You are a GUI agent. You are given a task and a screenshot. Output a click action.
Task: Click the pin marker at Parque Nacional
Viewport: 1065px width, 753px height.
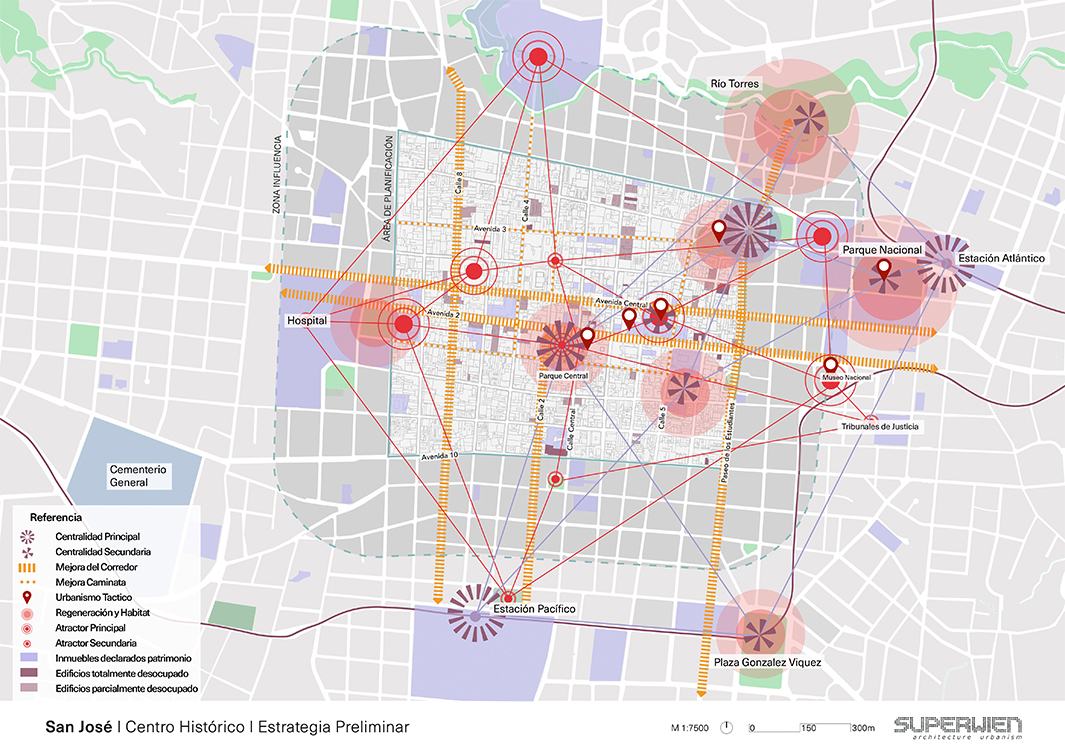click(884, 269)
